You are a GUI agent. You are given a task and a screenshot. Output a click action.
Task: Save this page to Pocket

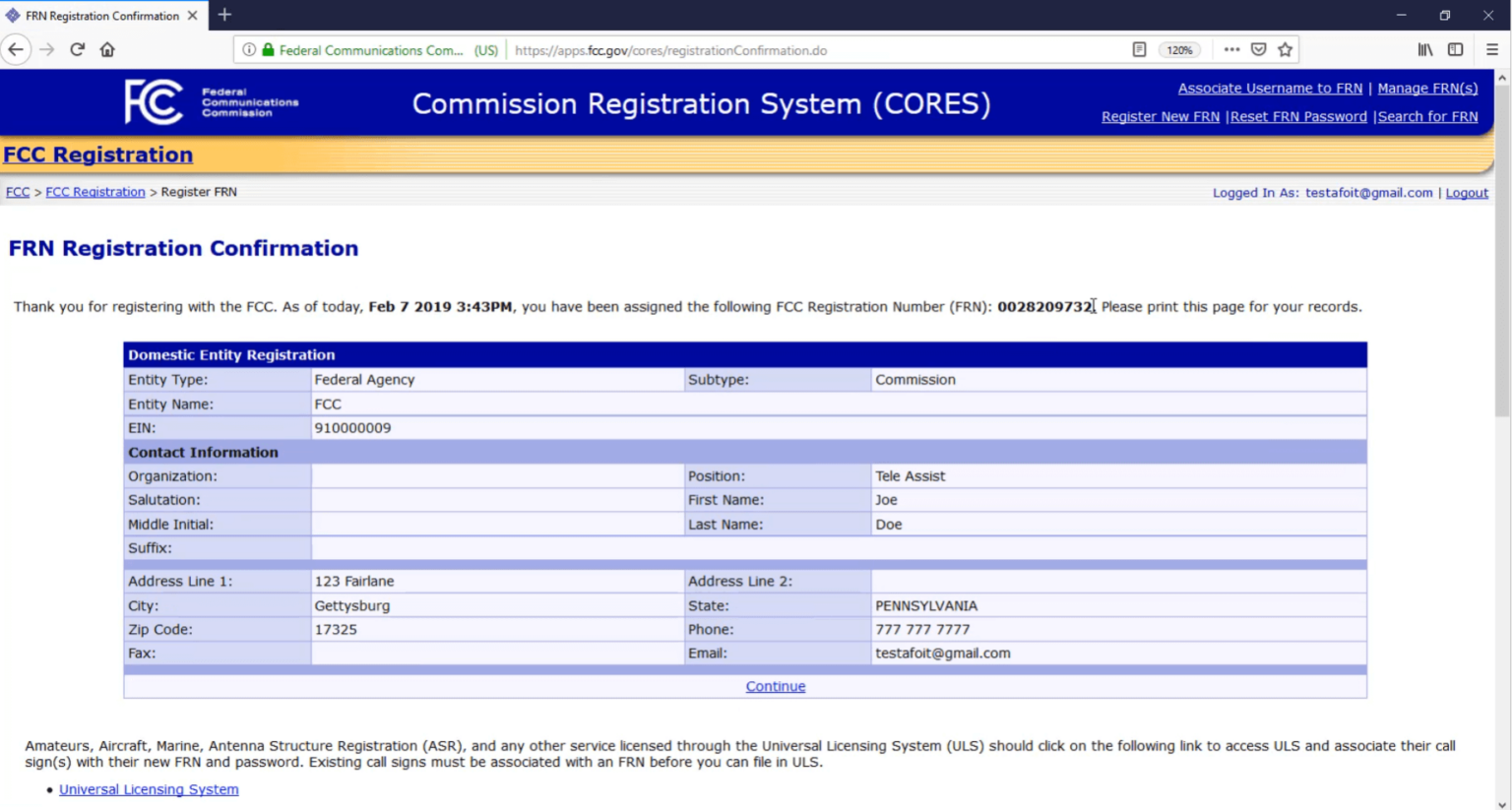tap(1259, 48)
